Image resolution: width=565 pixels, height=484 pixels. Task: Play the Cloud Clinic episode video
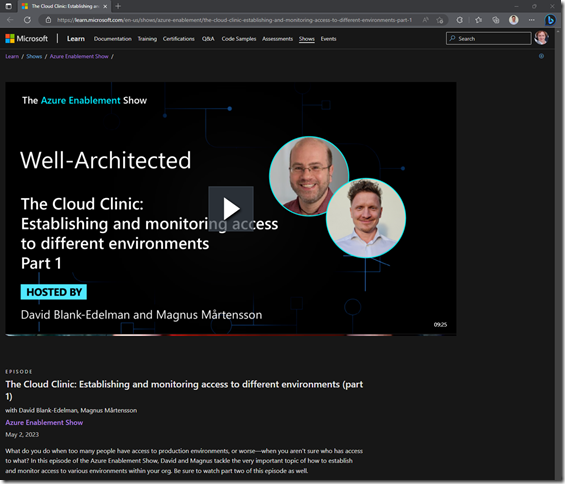click(231, 209)
